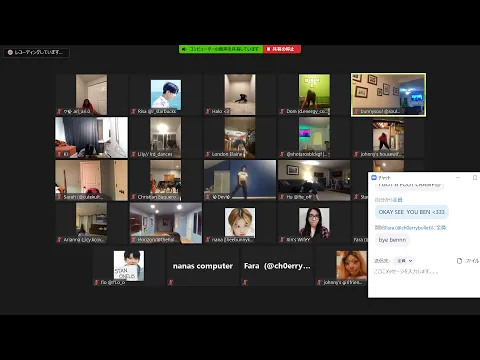Screen dimensions: 480x360
Task: Select Halo <3 video tile
Action: [240, 95]
